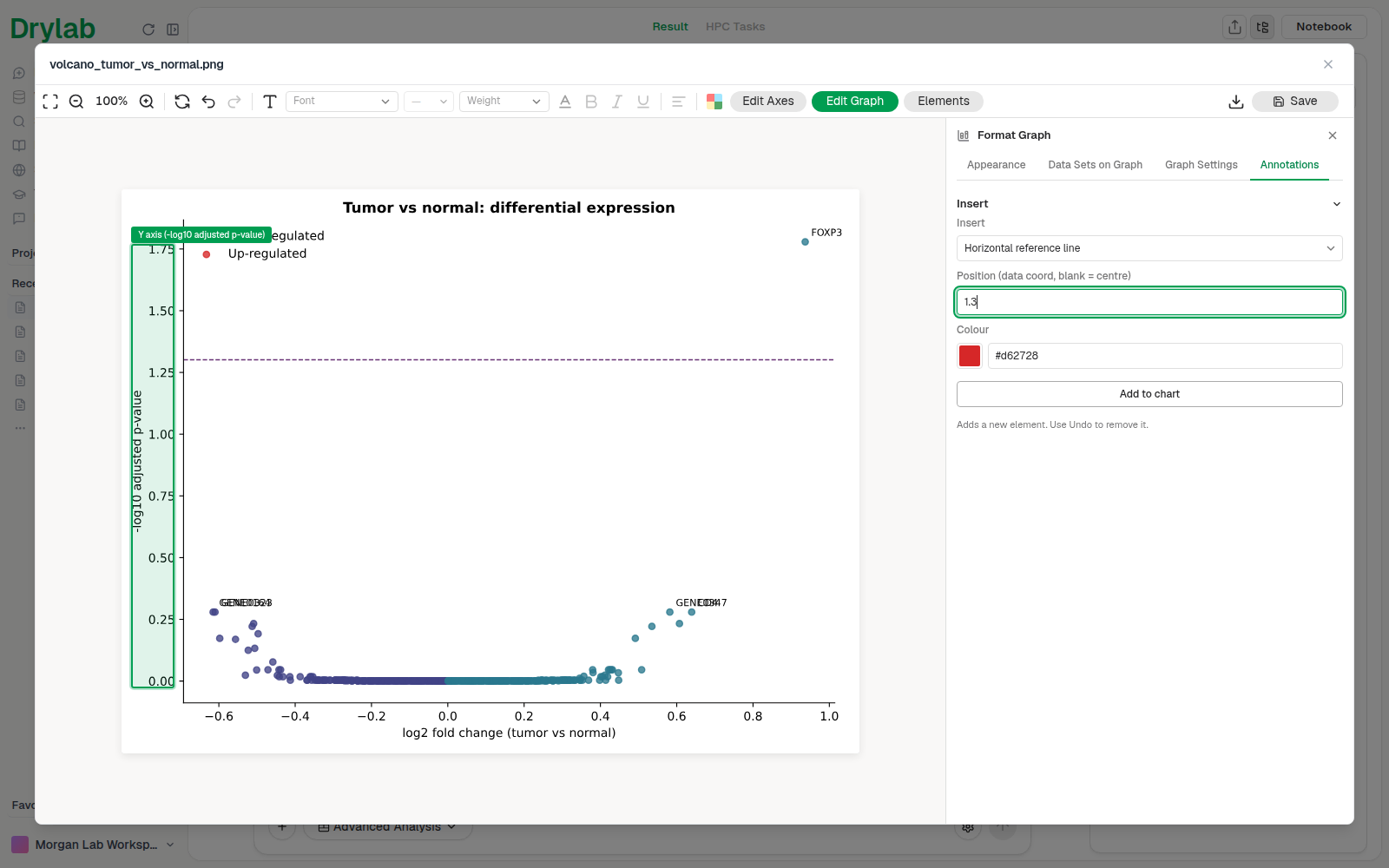
Task: Zoom in with the magnifier plus icon
Action: click(147, 102)
